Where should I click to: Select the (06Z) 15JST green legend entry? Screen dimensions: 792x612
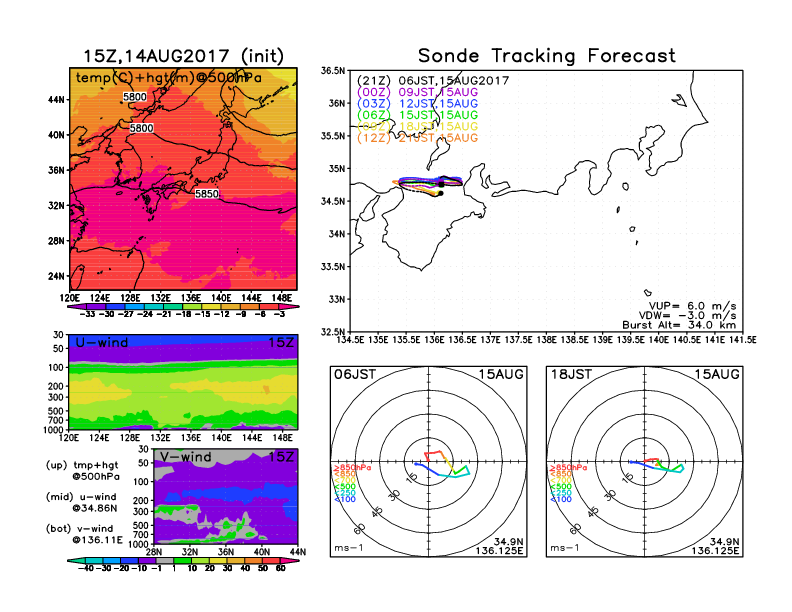[x=418, y=115]
